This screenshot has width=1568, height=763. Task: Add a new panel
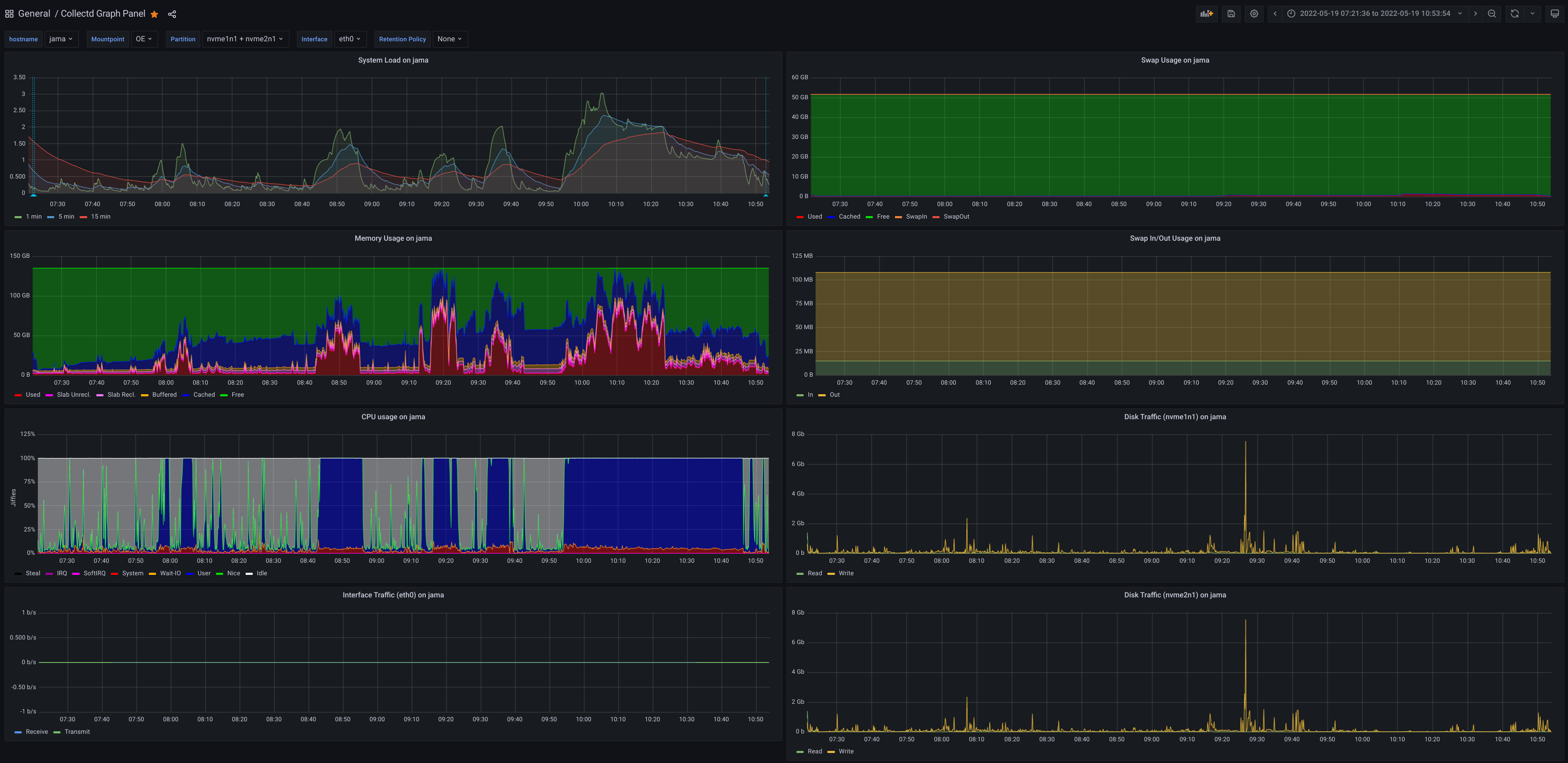pyautogui.click(x=1206, y=13)
